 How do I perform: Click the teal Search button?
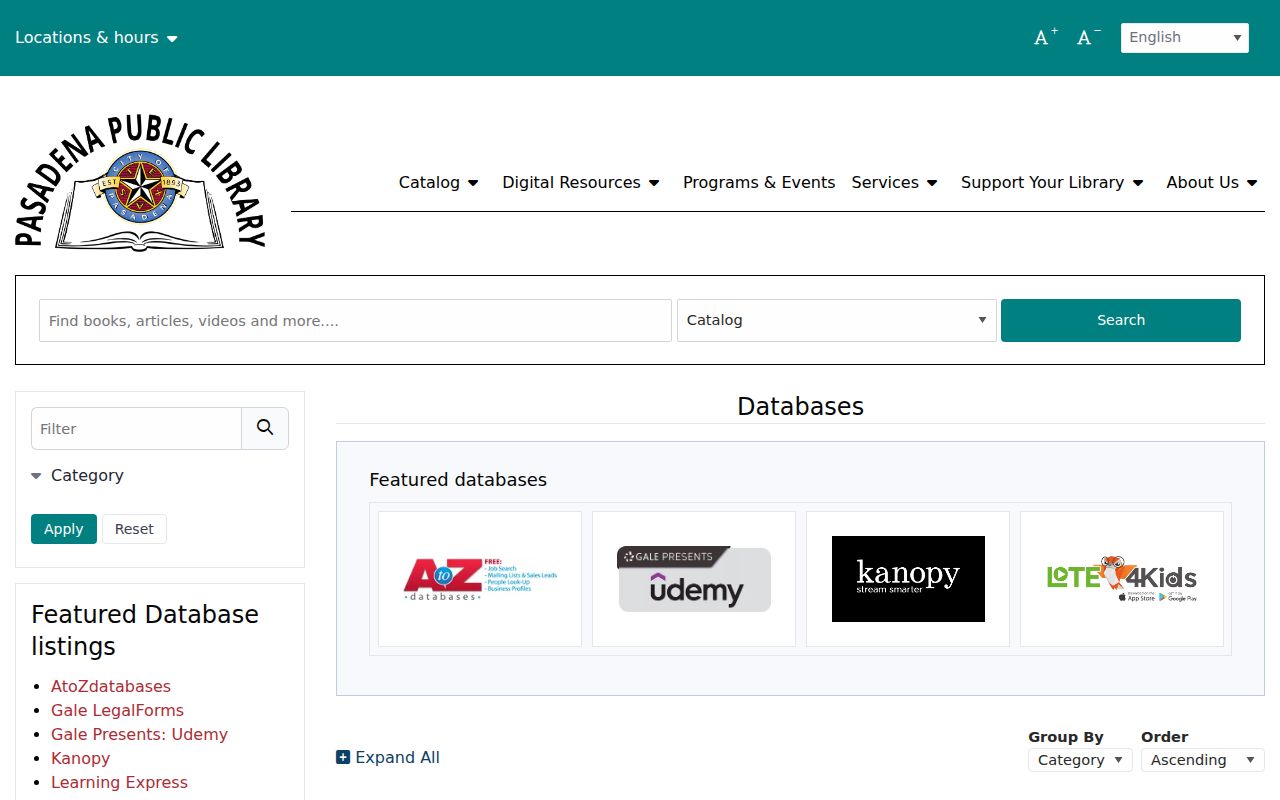(1121, 320)
